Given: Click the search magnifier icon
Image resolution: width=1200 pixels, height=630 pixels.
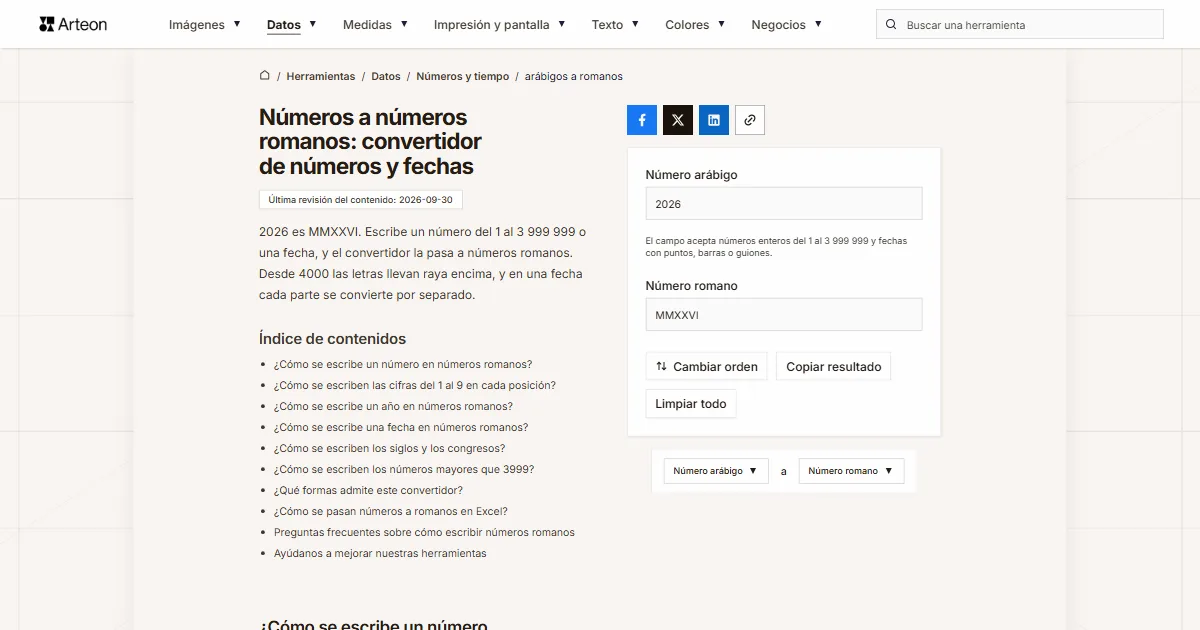Looking at the screenshot, I should (891, 25).
